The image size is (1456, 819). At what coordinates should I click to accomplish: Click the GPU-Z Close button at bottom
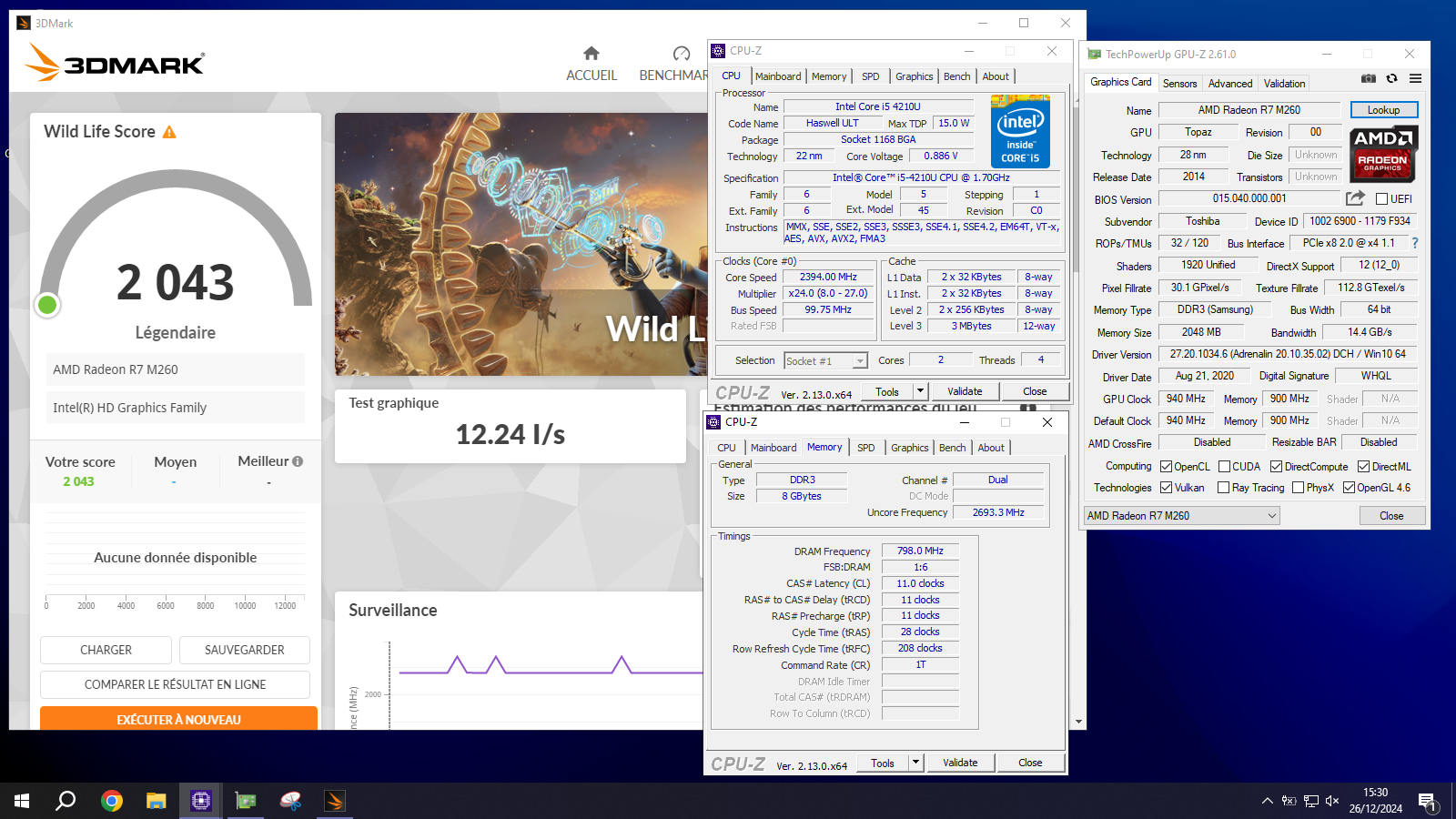pyautogui.click(x=1391, y=516)
